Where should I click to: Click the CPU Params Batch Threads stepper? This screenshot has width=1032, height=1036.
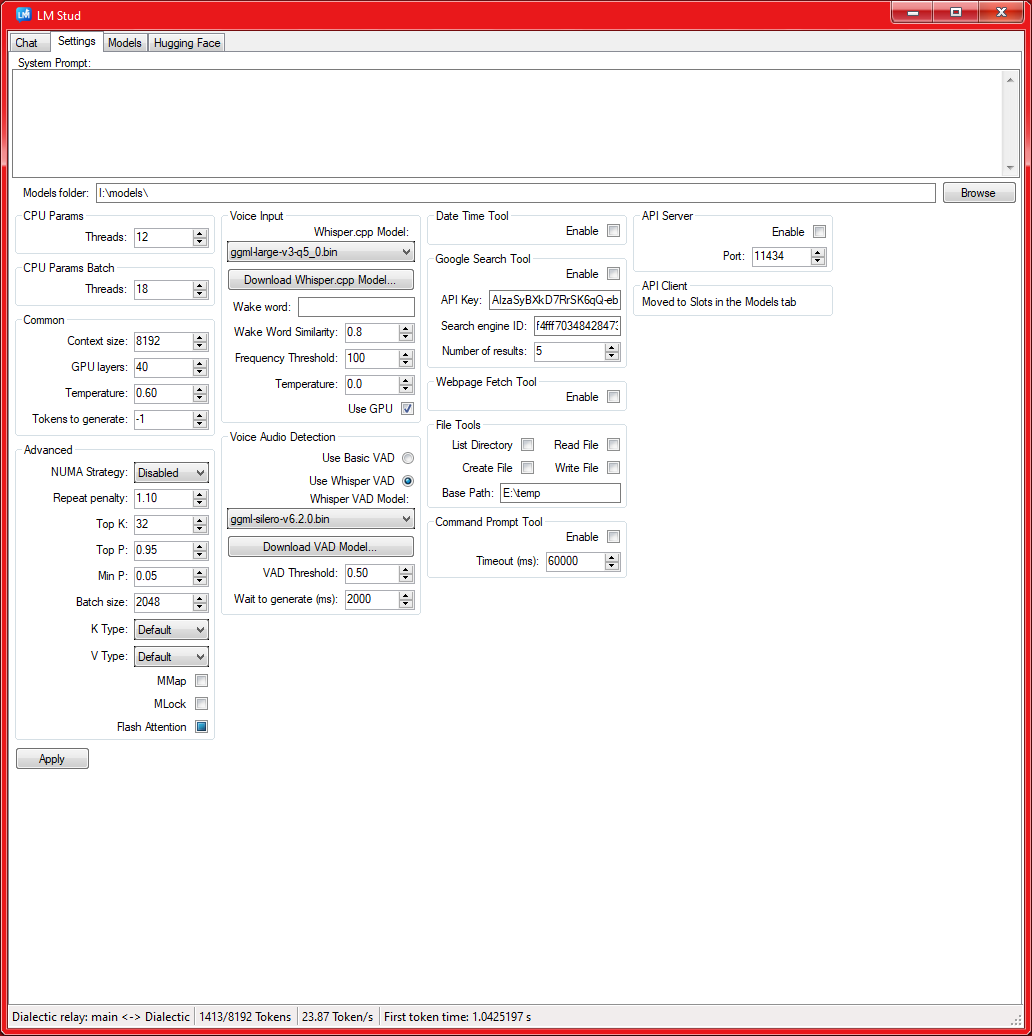[200, 289]
